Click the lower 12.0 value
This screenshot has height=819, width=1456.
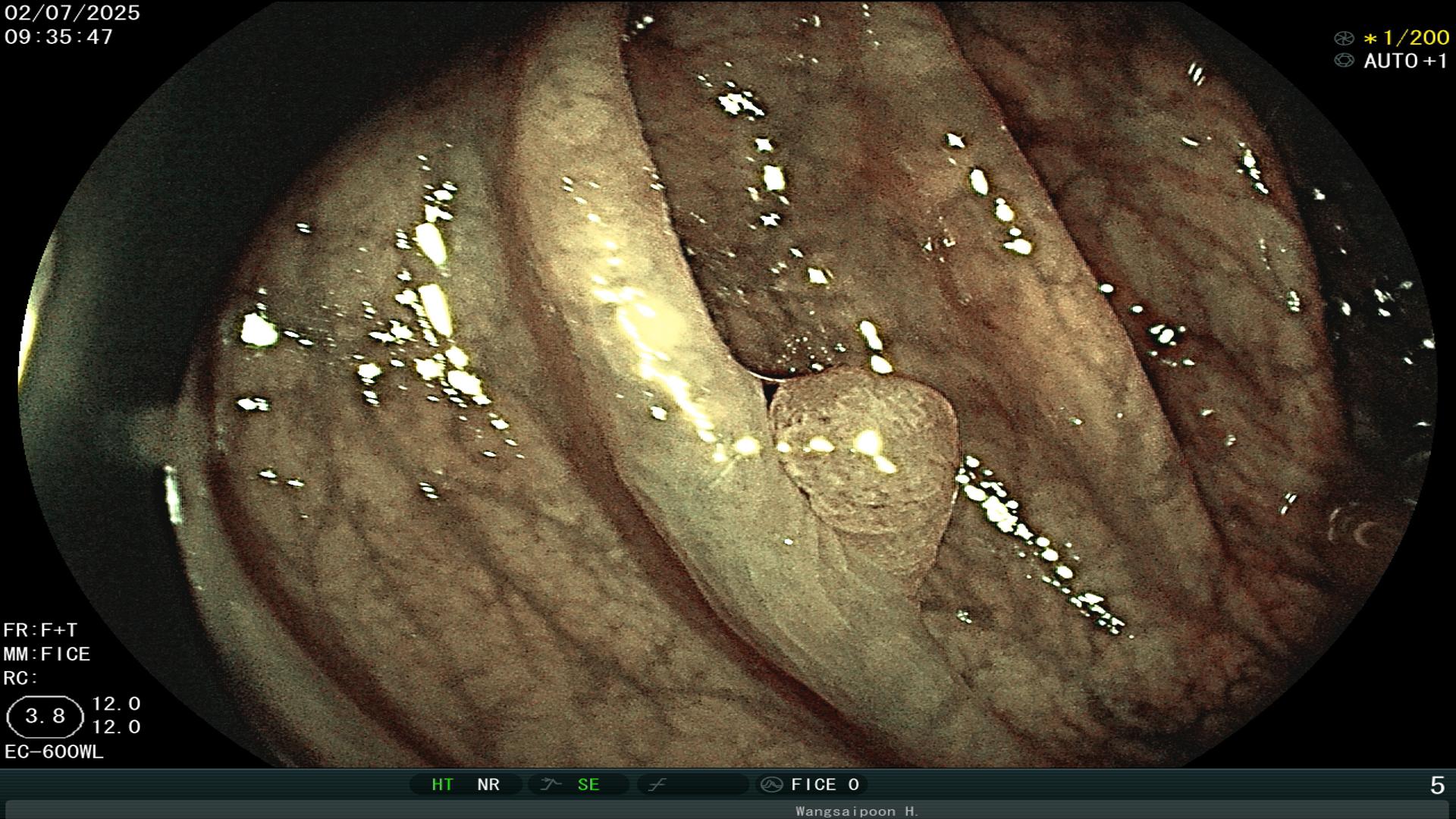click(x=116, y=727)
